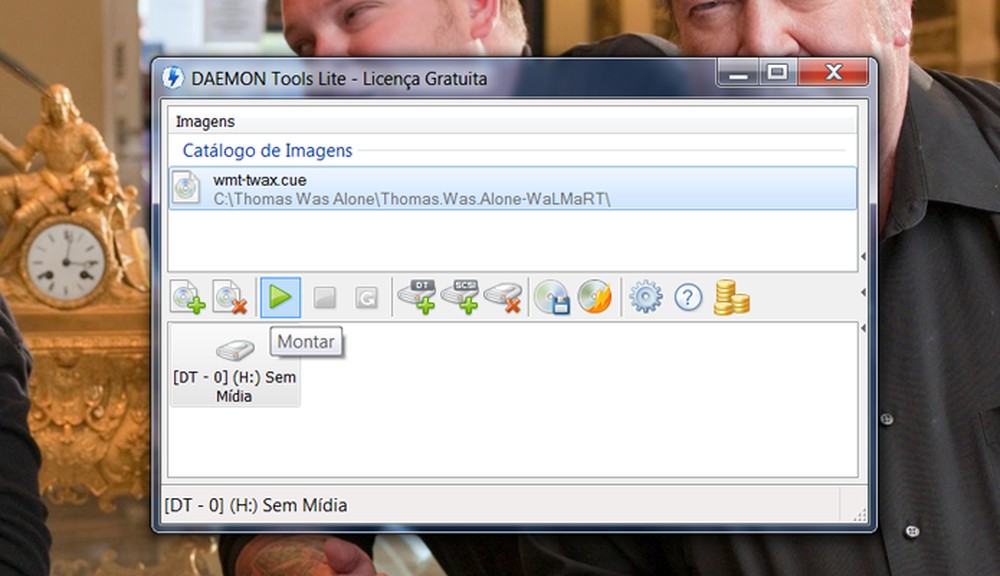Open the Help question mark icon
This screenshot has height=576, width=1000.
pyautogui.click(x=688, y=297)
